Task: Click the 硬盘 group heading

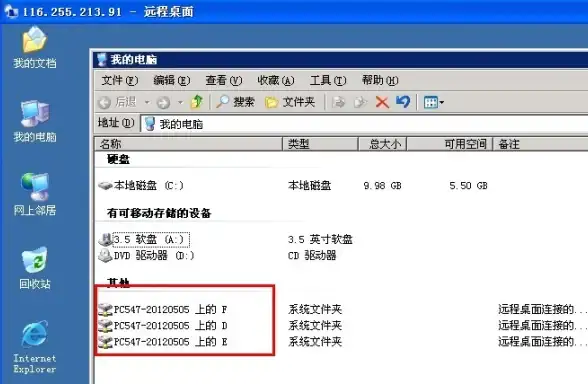Action: click(118, 159)
